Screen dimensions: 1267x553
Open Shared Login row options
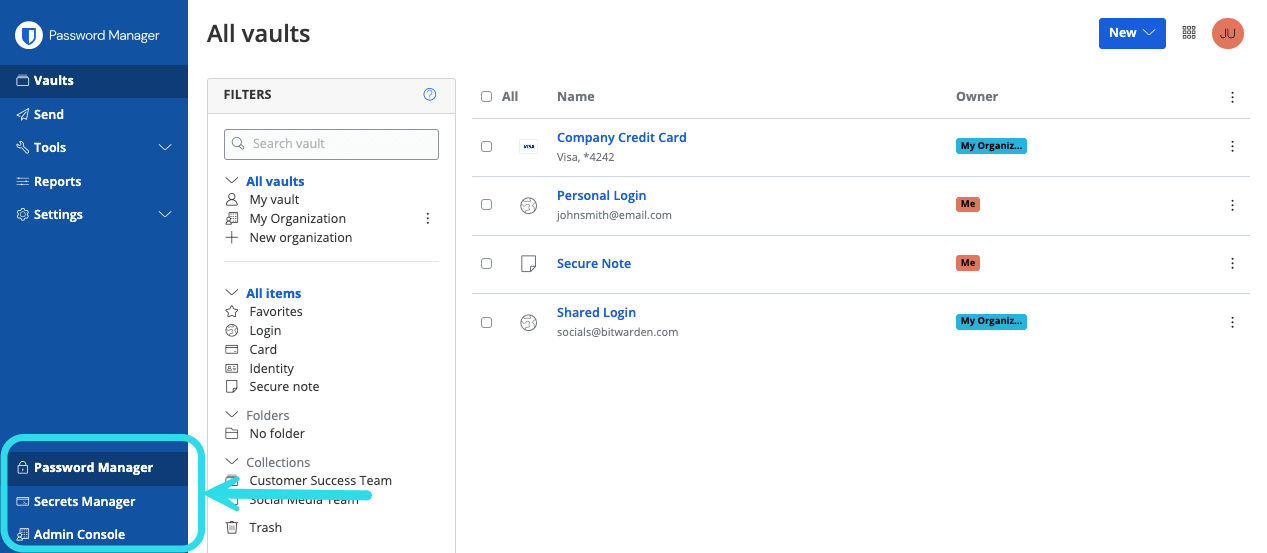point(1232,322)
